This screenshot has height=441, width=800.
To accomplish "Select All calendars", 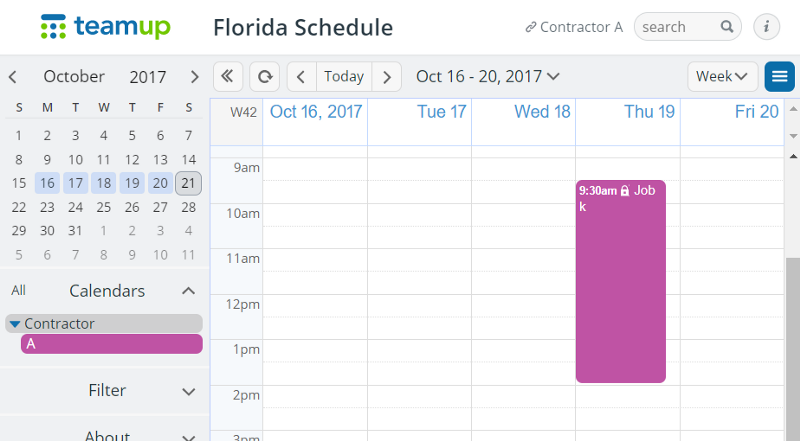I will point(18,290).
